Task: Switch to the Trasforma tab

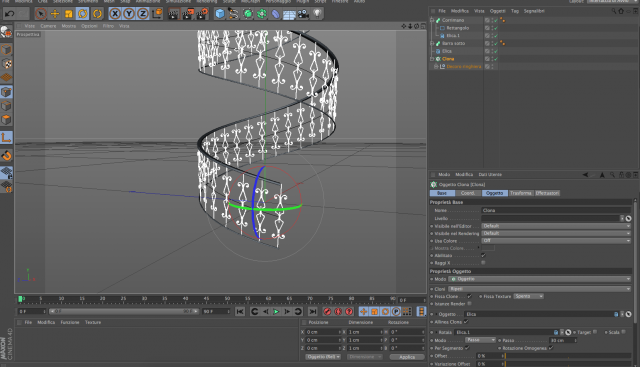Action: pos(520,193)
